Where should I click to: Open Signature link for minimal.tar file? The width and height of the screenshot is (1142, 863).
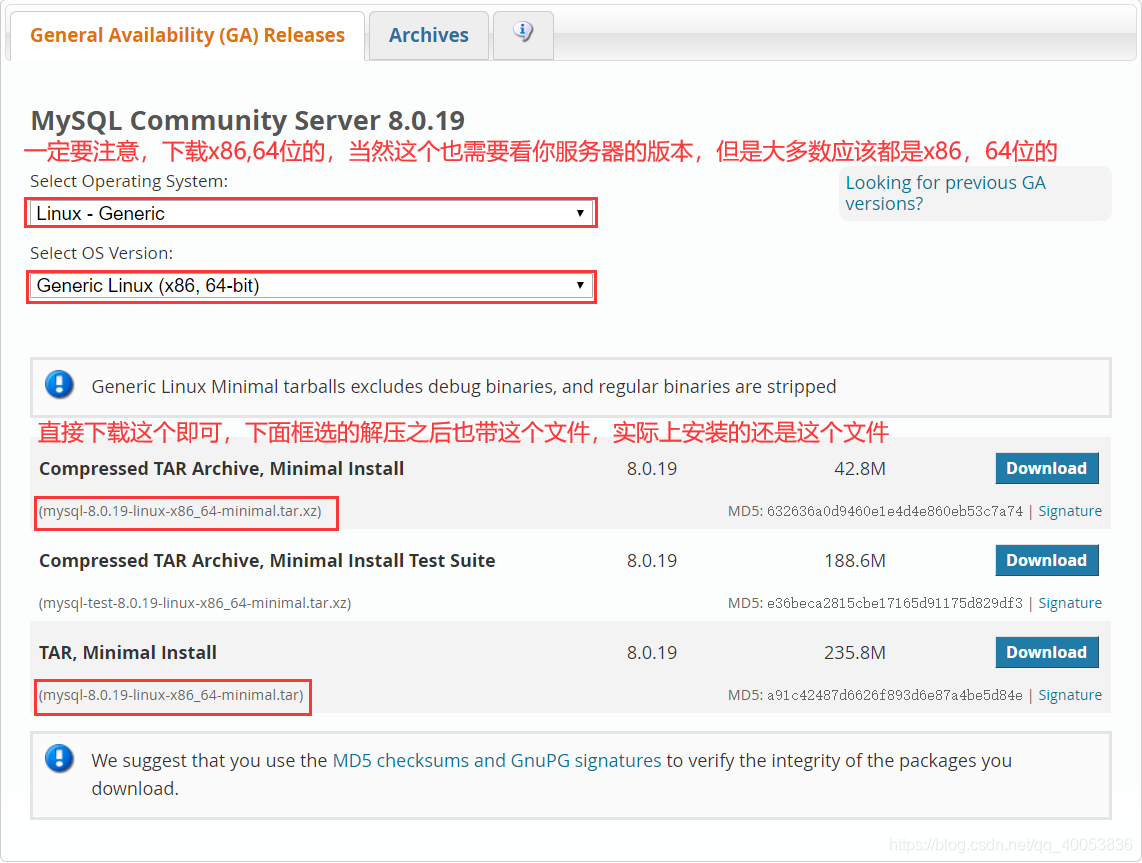pyautogui.click(x=1070, y=695)
